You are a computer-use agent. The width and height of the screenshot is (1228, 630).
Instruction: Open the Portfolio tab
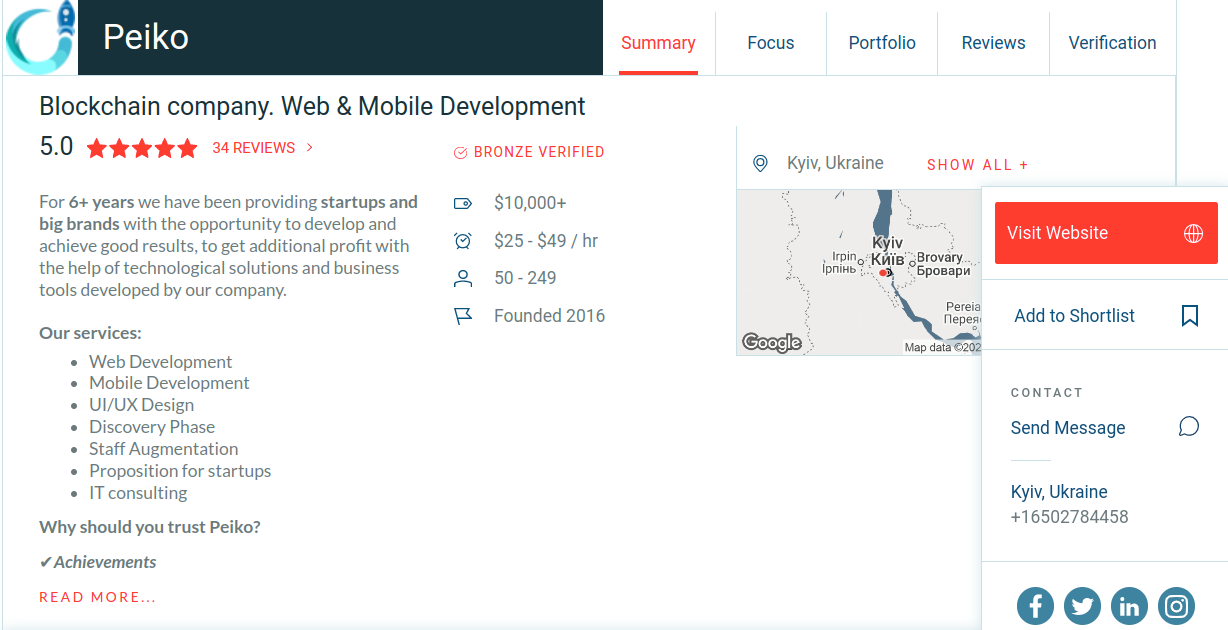click(x=882, y=43)
